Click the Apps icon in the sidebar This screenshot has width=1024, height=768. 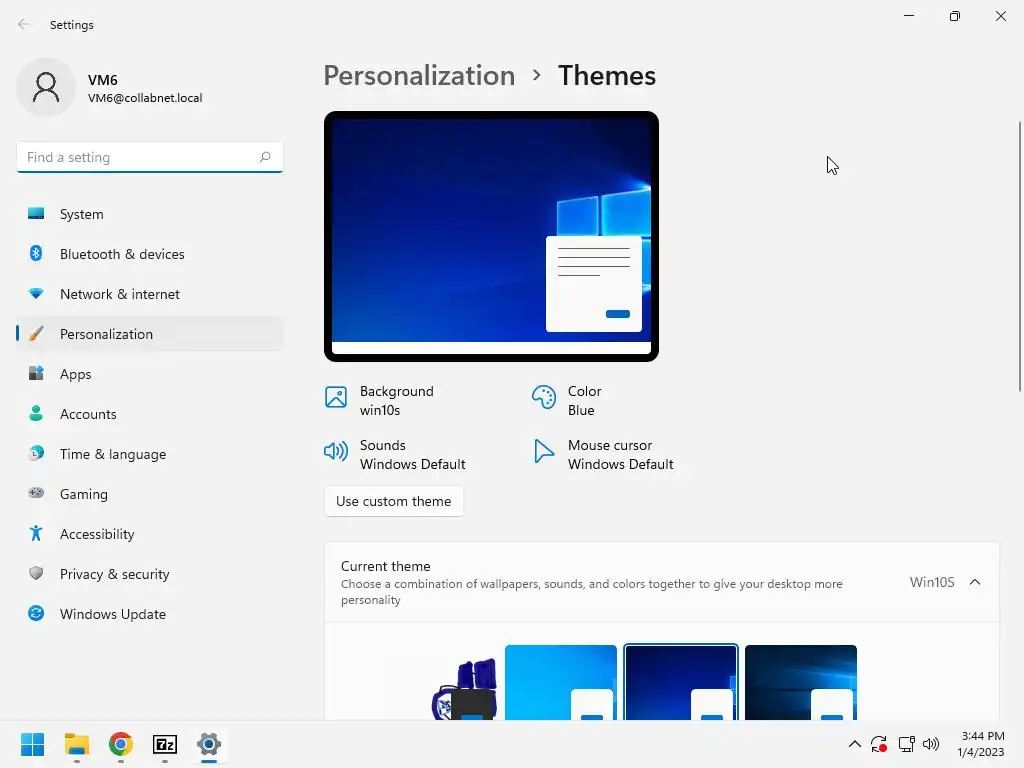click(x=36, y=374)
